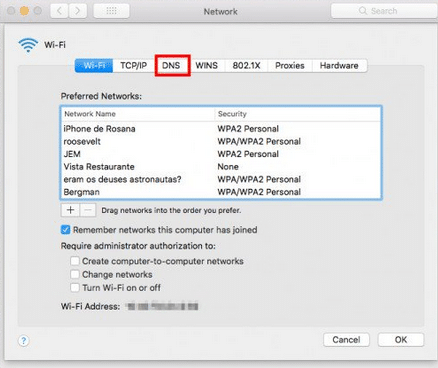Tick the Change networks checkbox
Image resolution: width=438 pixels, height=368 pixels.
tap(75, 274)
